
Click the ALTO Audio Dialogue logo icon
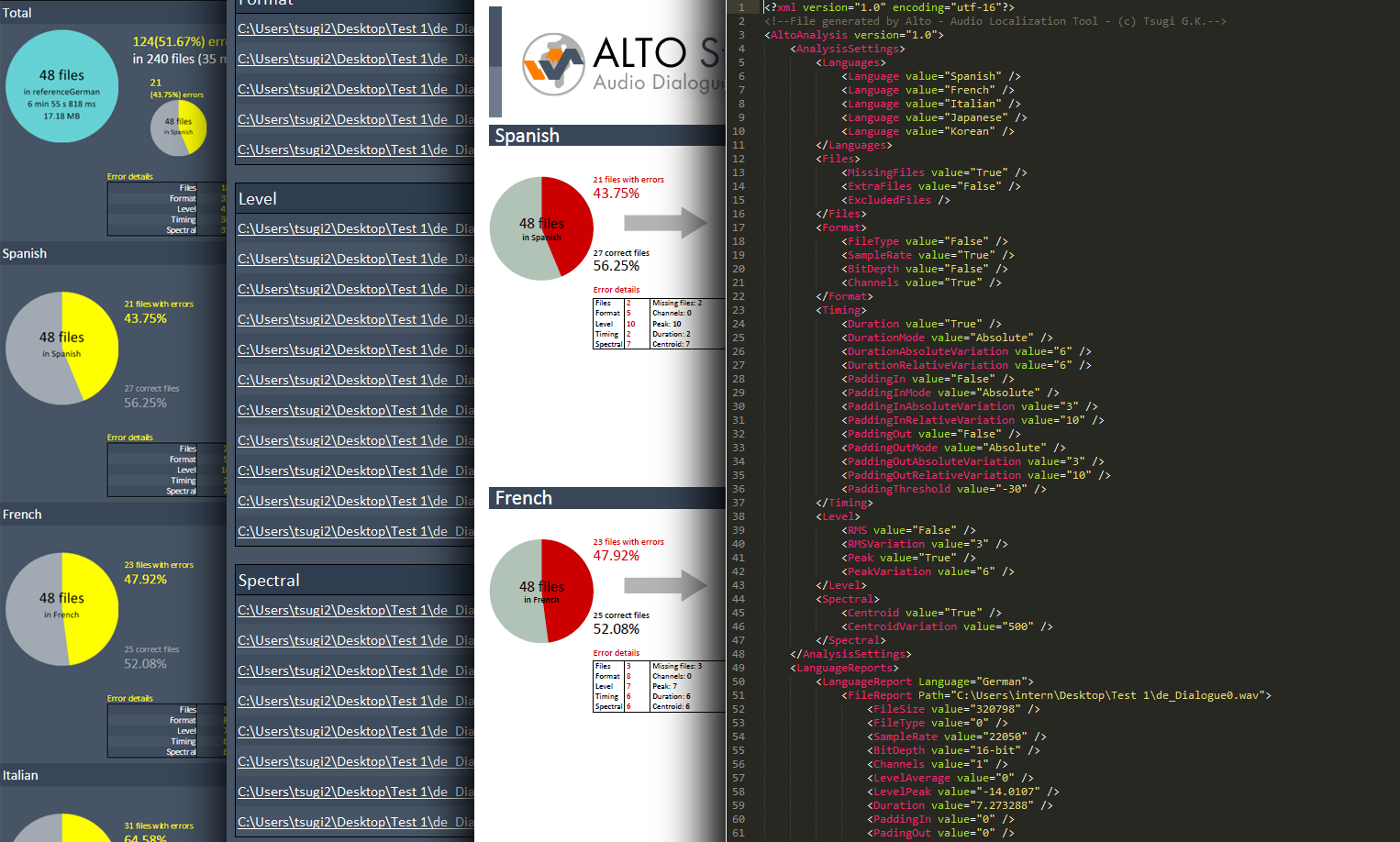point(553,64)
